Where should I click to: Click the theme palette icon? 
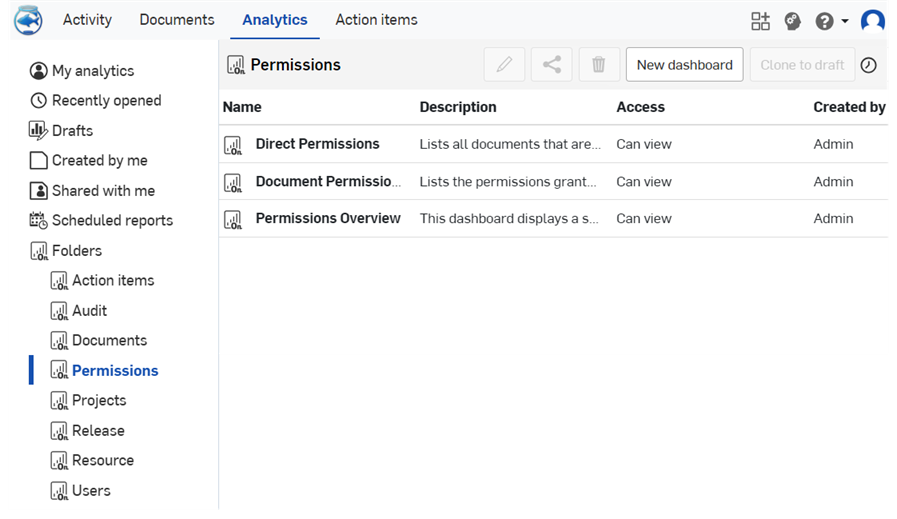[792, 21]
